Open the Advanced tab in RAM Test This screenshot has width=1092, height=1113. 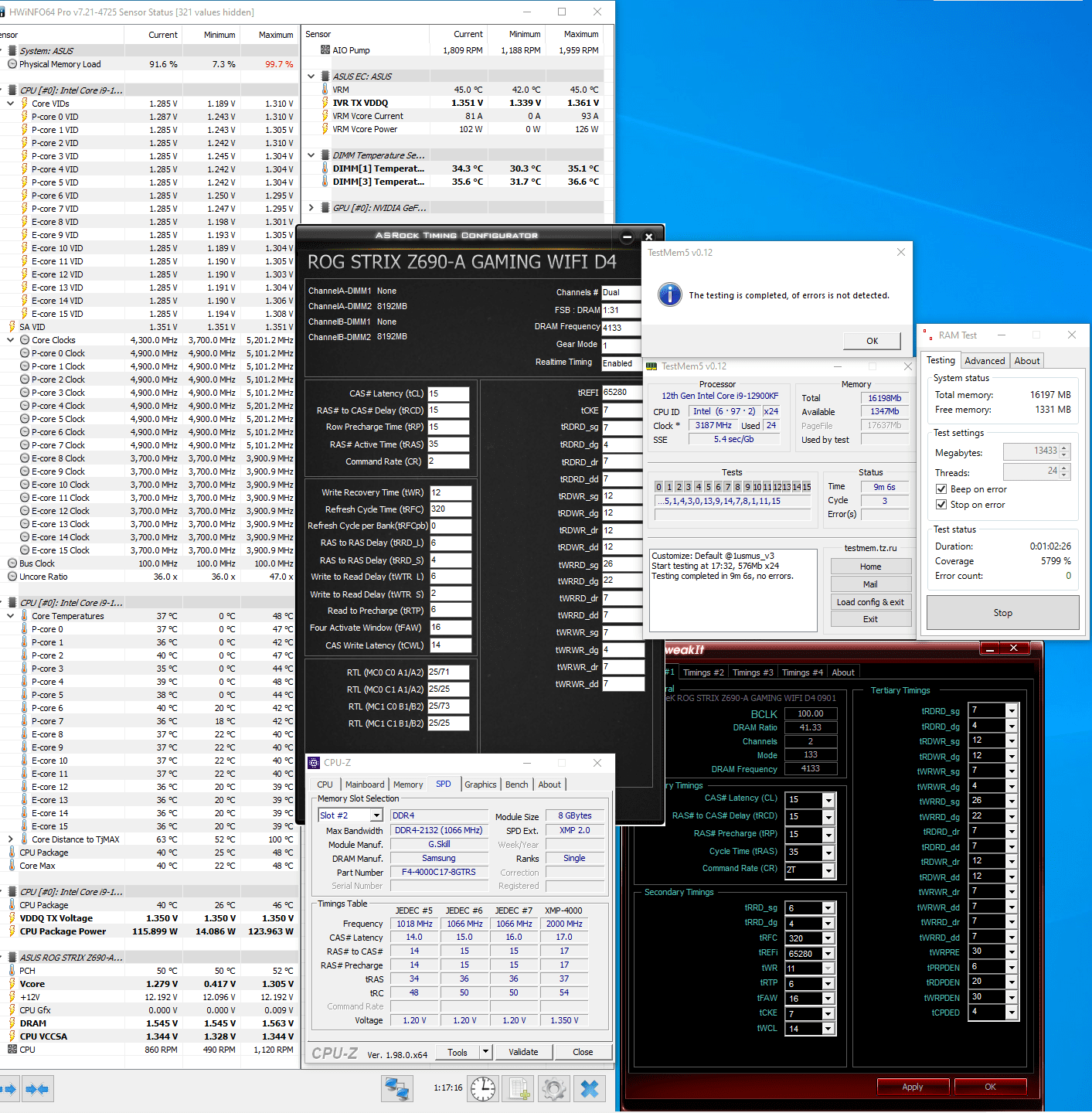pyautogui.click(x=985, y=361)
